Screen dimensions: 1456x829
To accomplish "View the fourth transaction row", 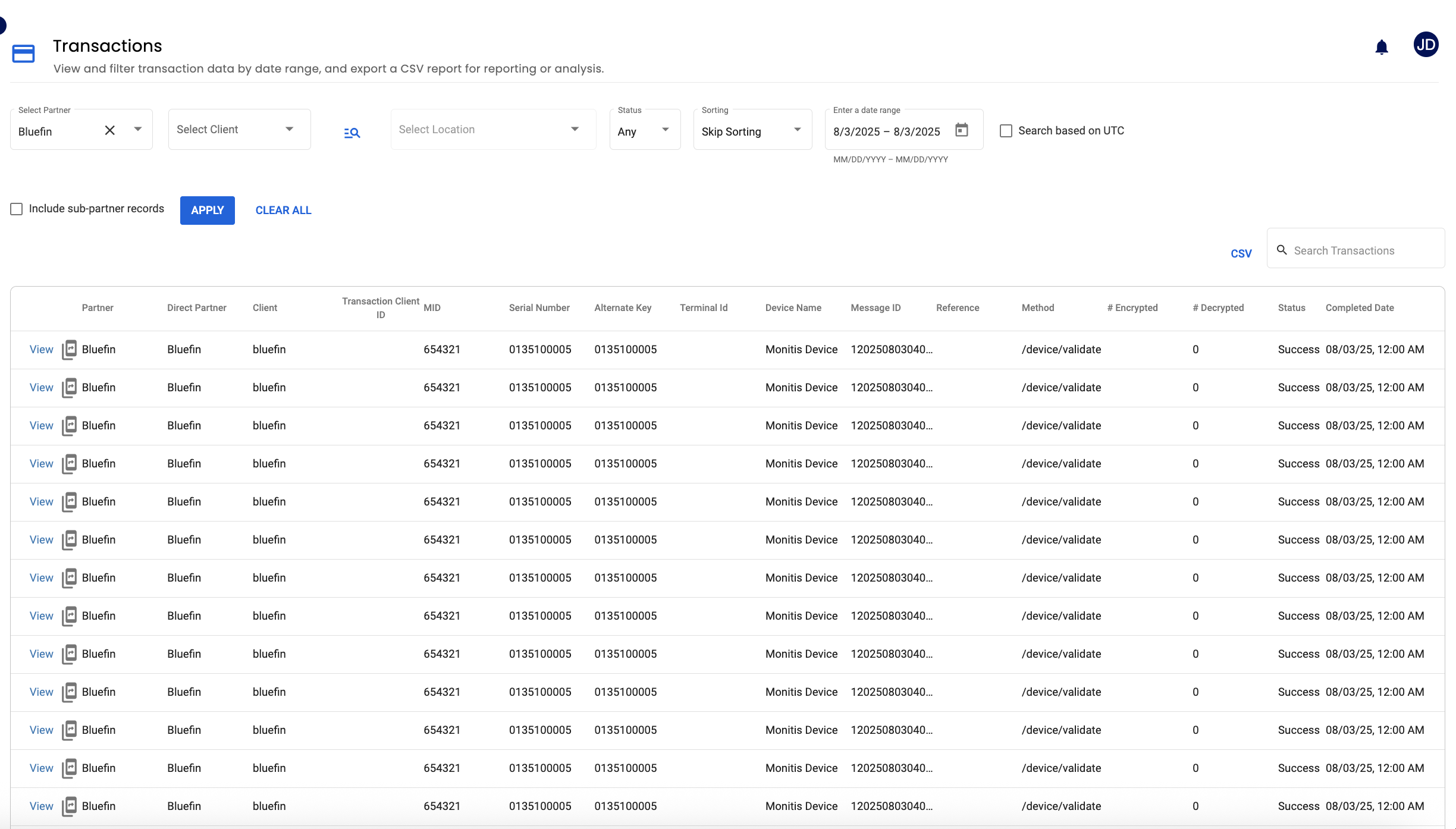I will coord(41,464).
